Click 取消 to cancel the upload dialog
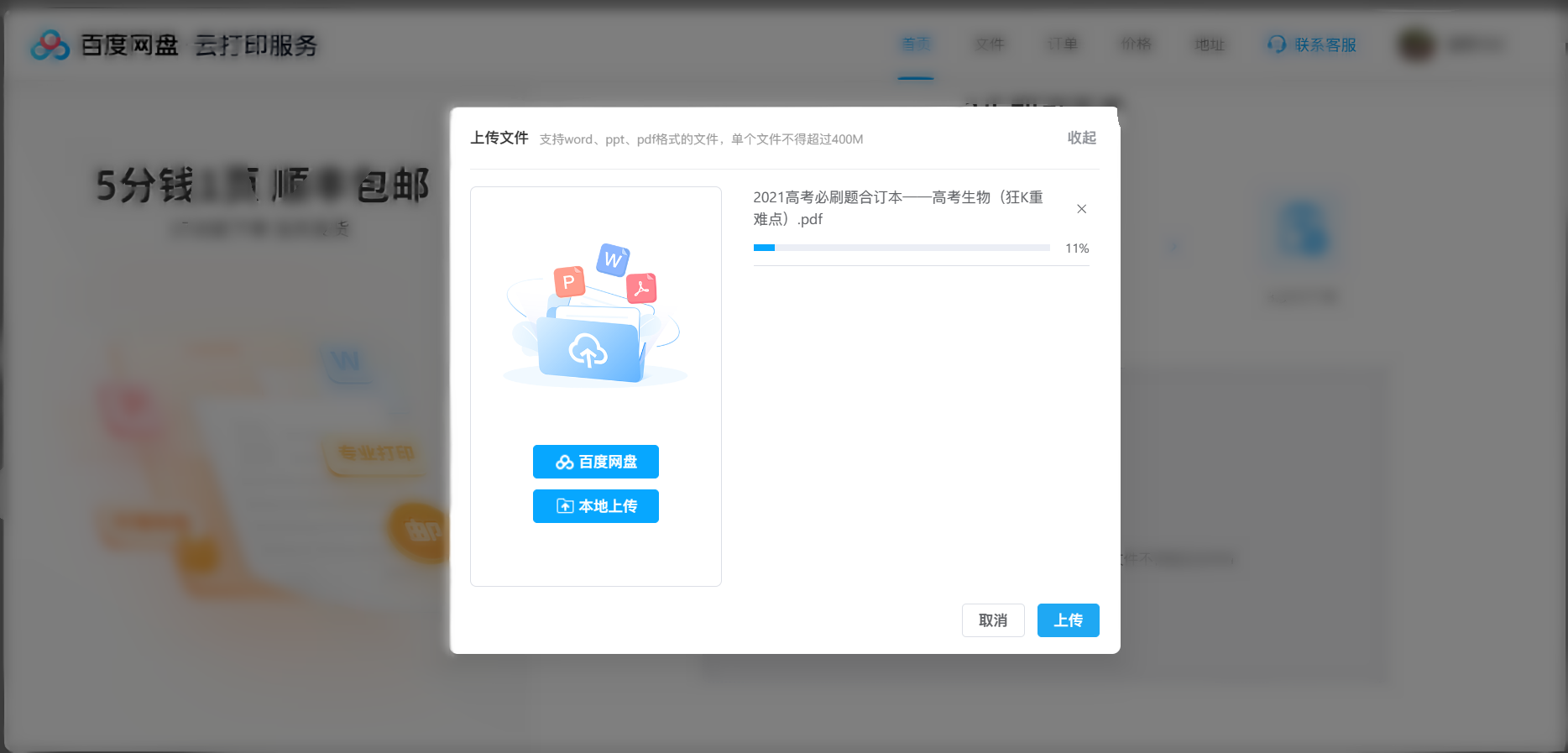Viewport: 1568px width, 753px height. [x=993, y=620]
